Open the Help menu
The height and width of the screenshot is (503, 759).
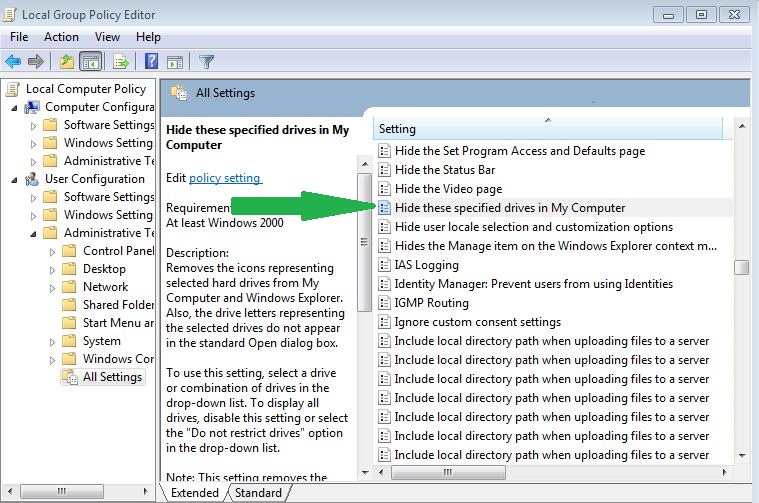click(148, 37)
